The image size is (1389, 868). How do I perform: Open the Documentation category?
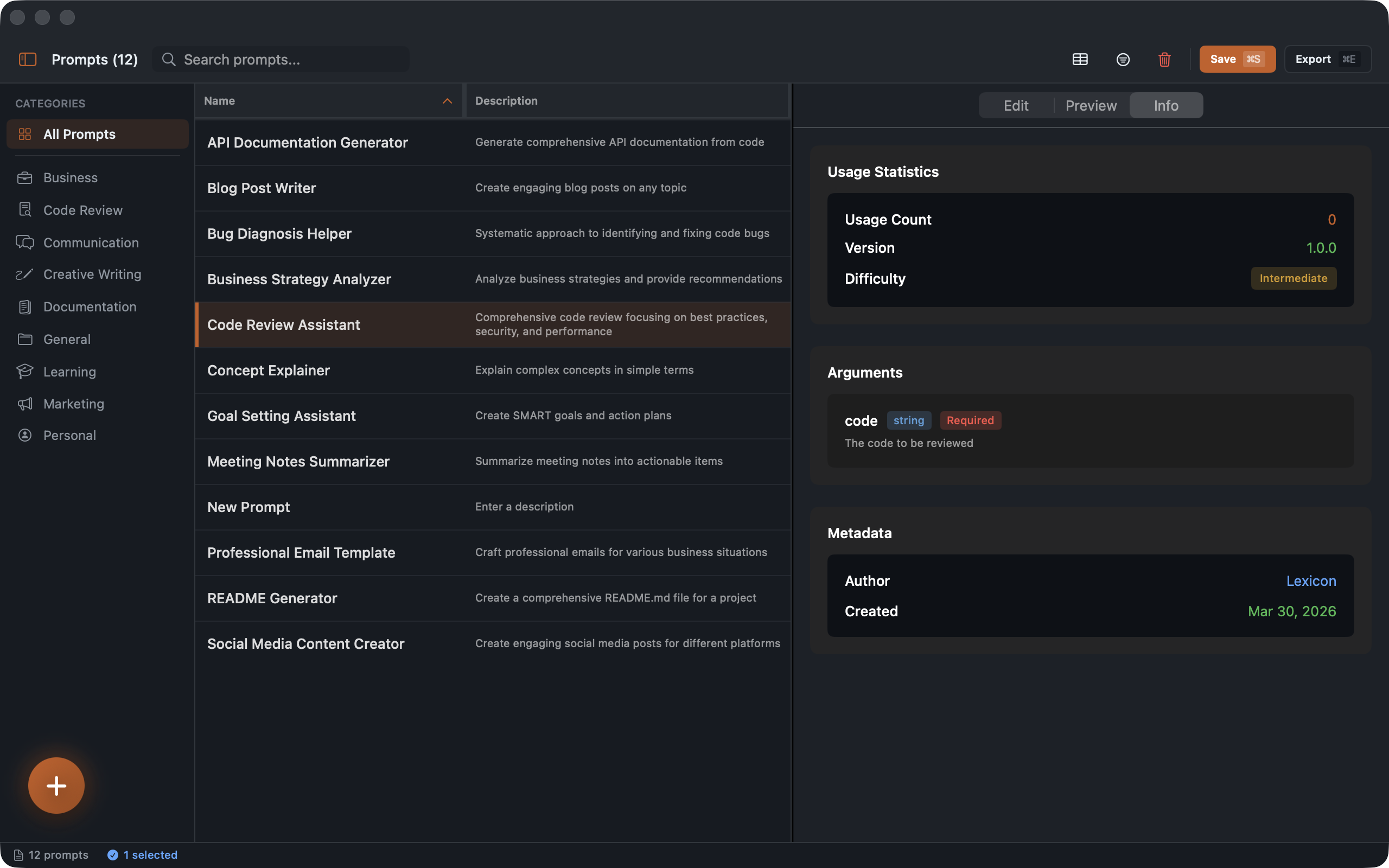click(97, 307)
